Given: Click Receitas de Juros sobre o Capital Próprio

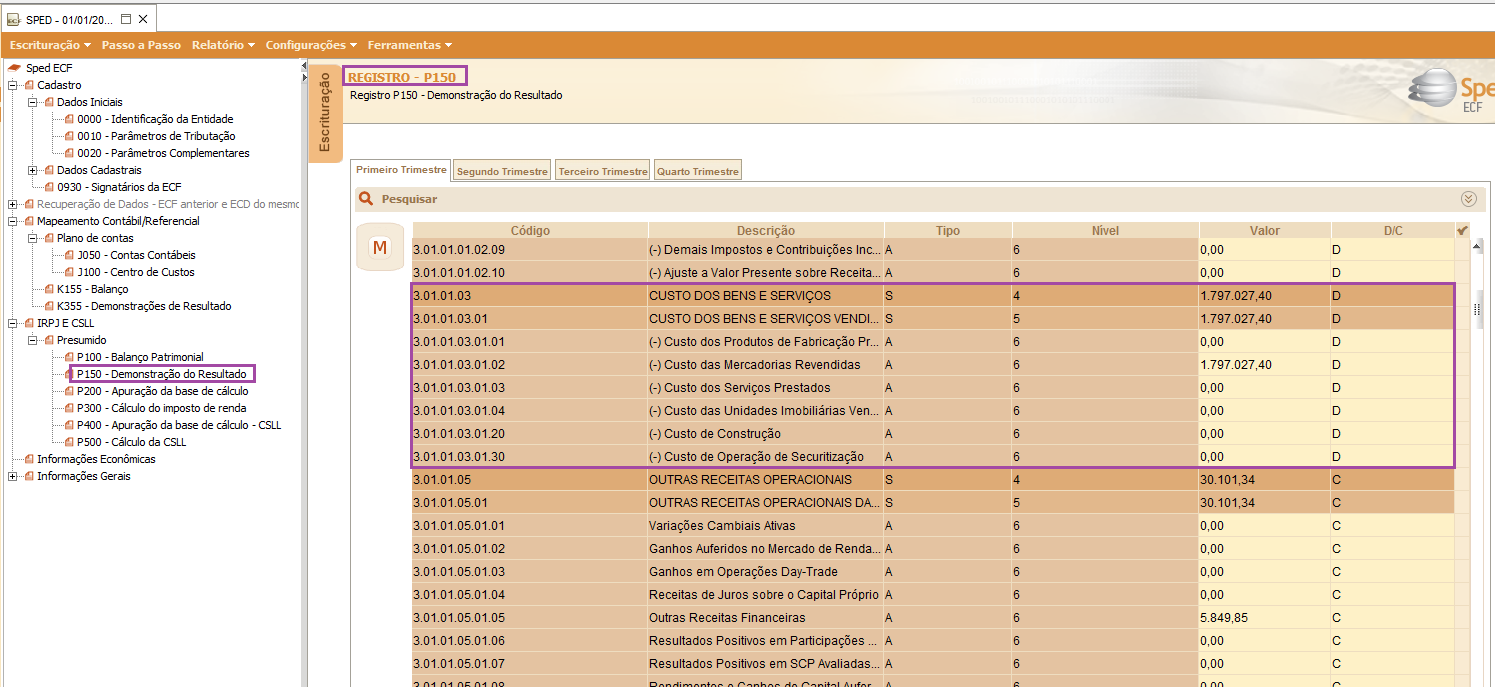Looking at the screenshot, I should 765,595.
